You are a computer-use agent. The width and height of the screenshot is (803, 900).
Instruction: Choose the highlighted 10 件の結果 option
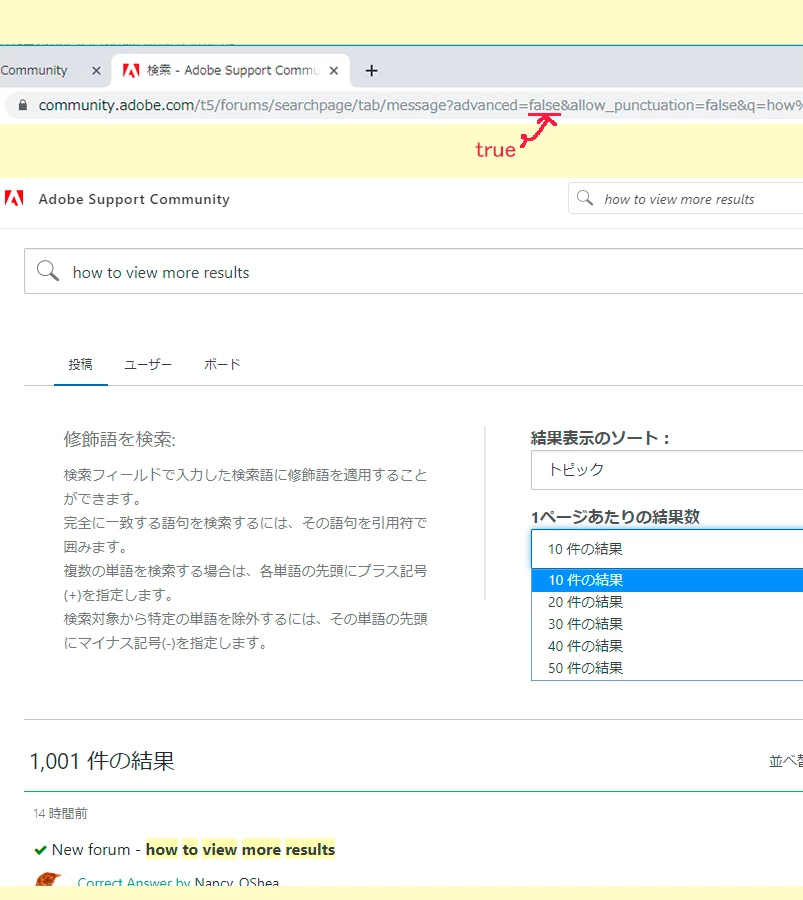click(x=667, y=580)
